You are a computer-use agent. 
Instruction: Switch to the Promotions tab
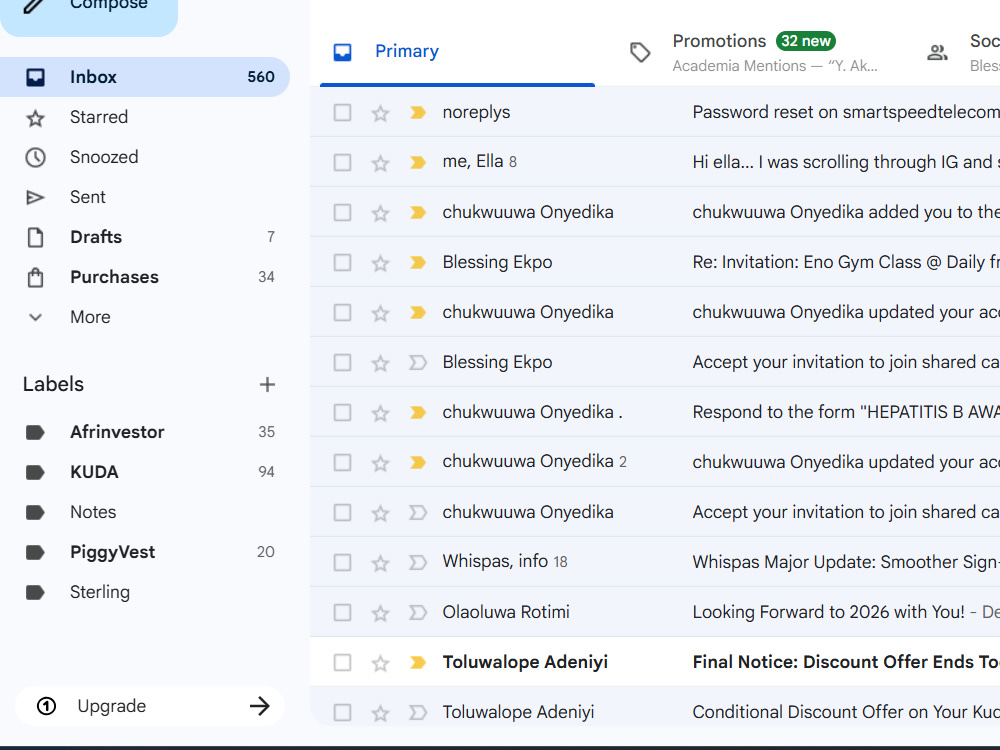point(756,52)
